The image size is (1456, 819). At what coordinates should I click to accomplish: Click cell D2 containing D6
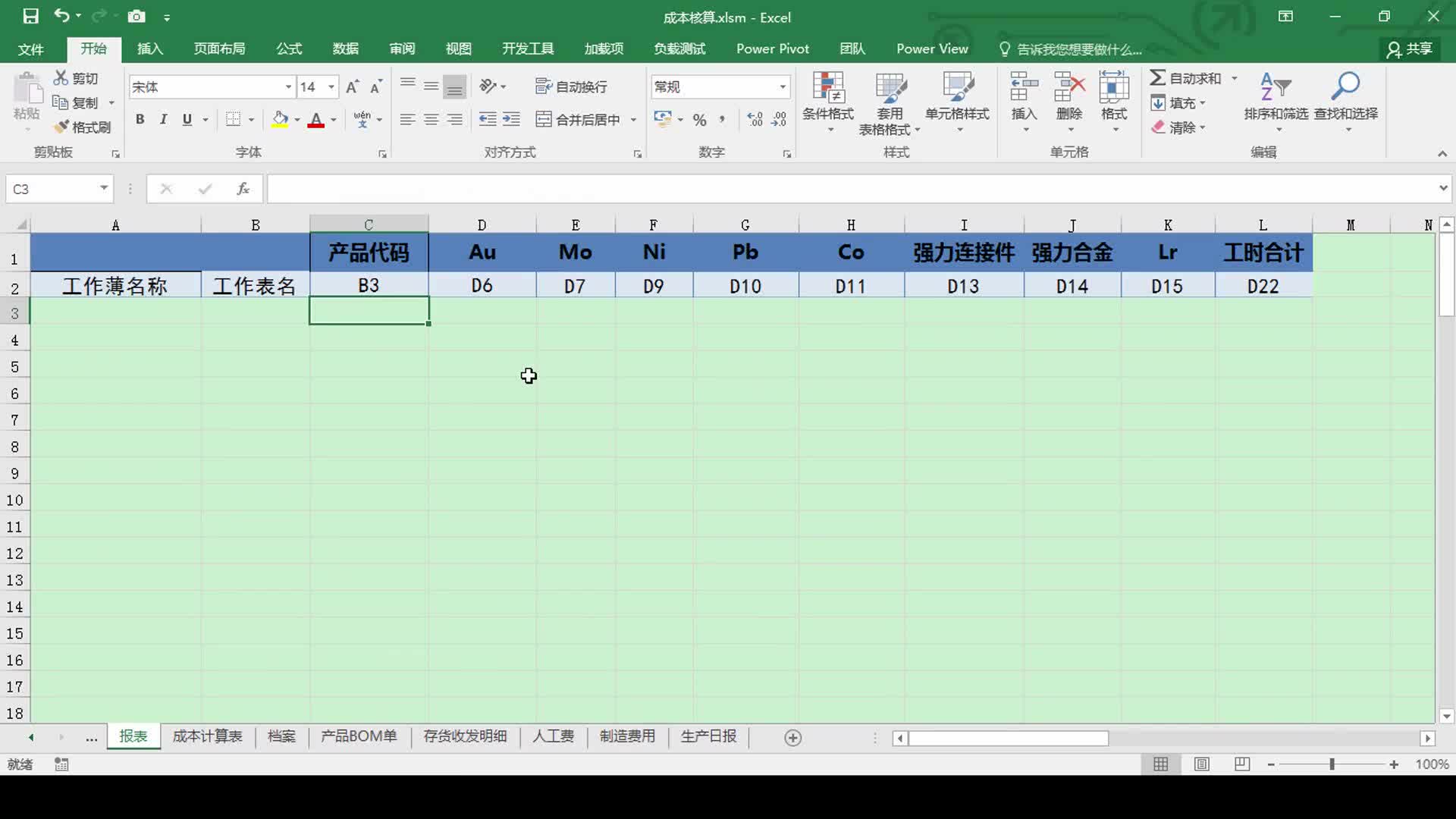coord(482,287)
